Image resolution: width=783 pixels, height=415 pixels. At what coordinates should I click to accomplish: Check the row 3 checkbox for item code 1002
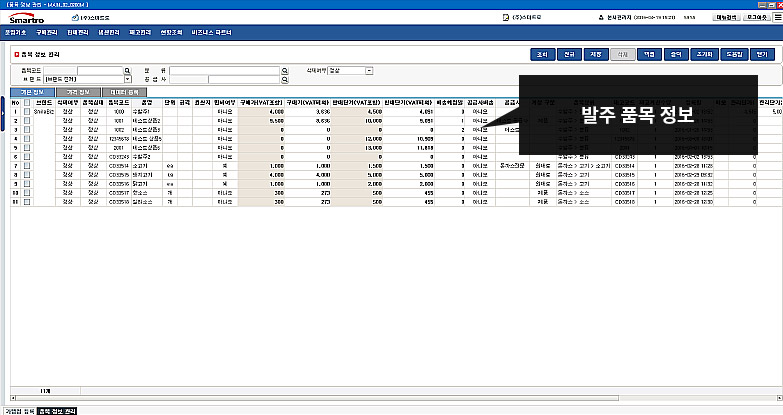point(27,130)
